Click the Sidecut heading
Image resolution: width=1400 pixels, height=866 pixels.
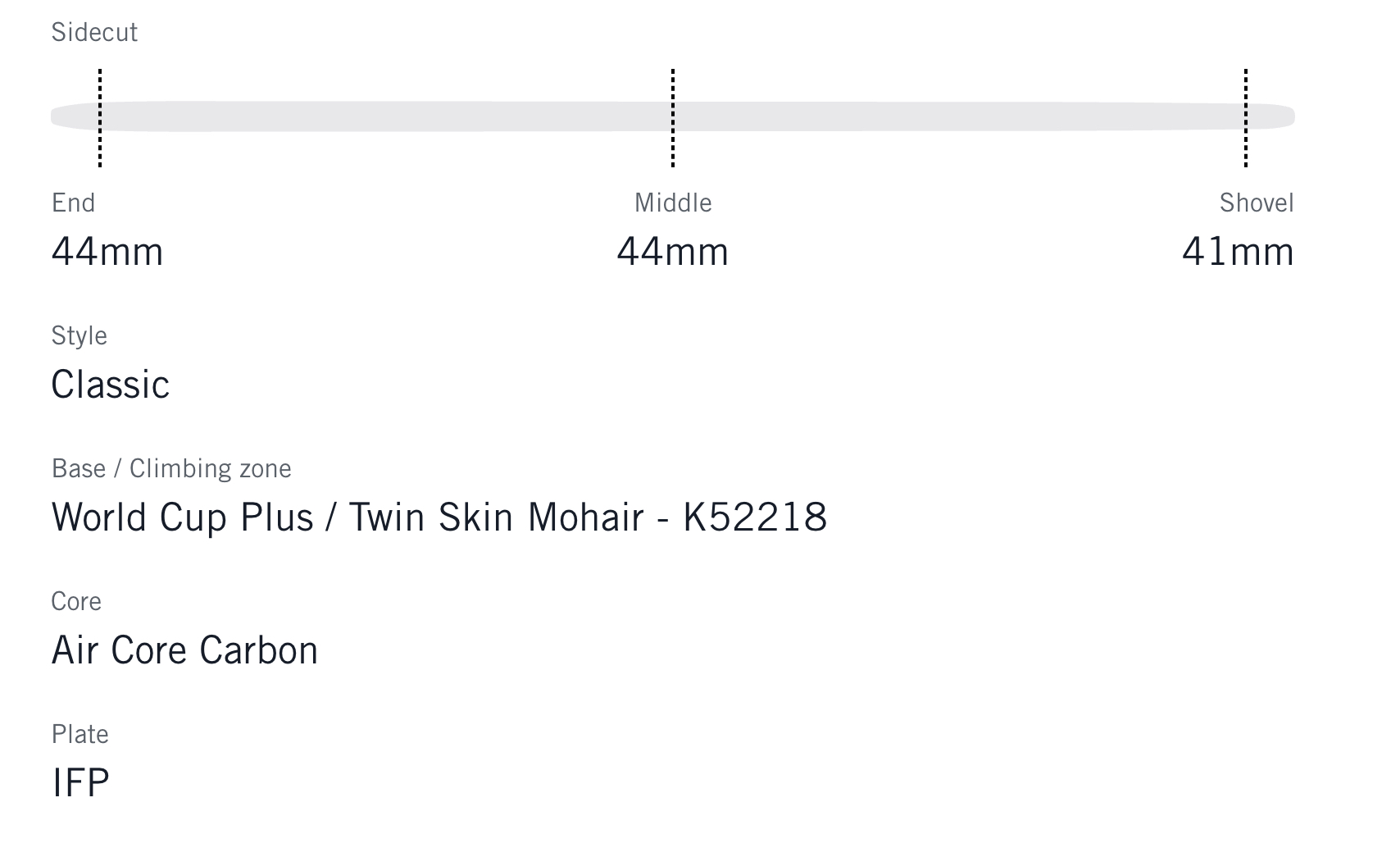click(94, 32)
